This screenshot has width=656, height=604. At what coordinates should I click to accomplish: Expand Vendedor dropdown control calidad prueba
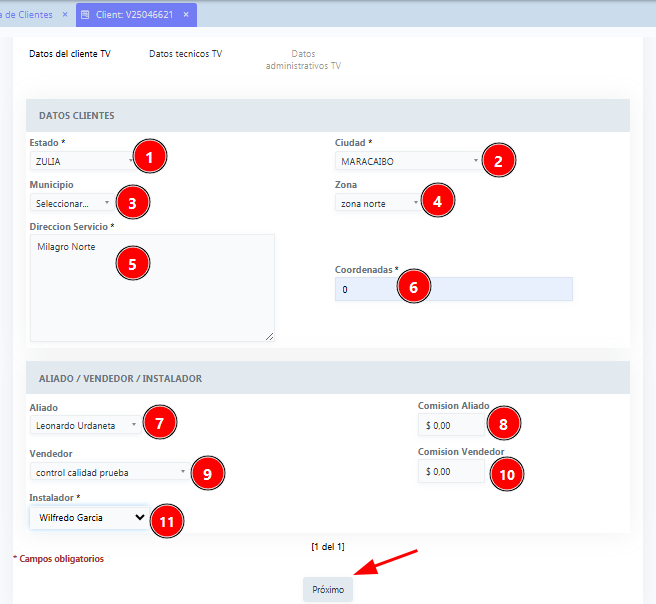coord(109,471)
